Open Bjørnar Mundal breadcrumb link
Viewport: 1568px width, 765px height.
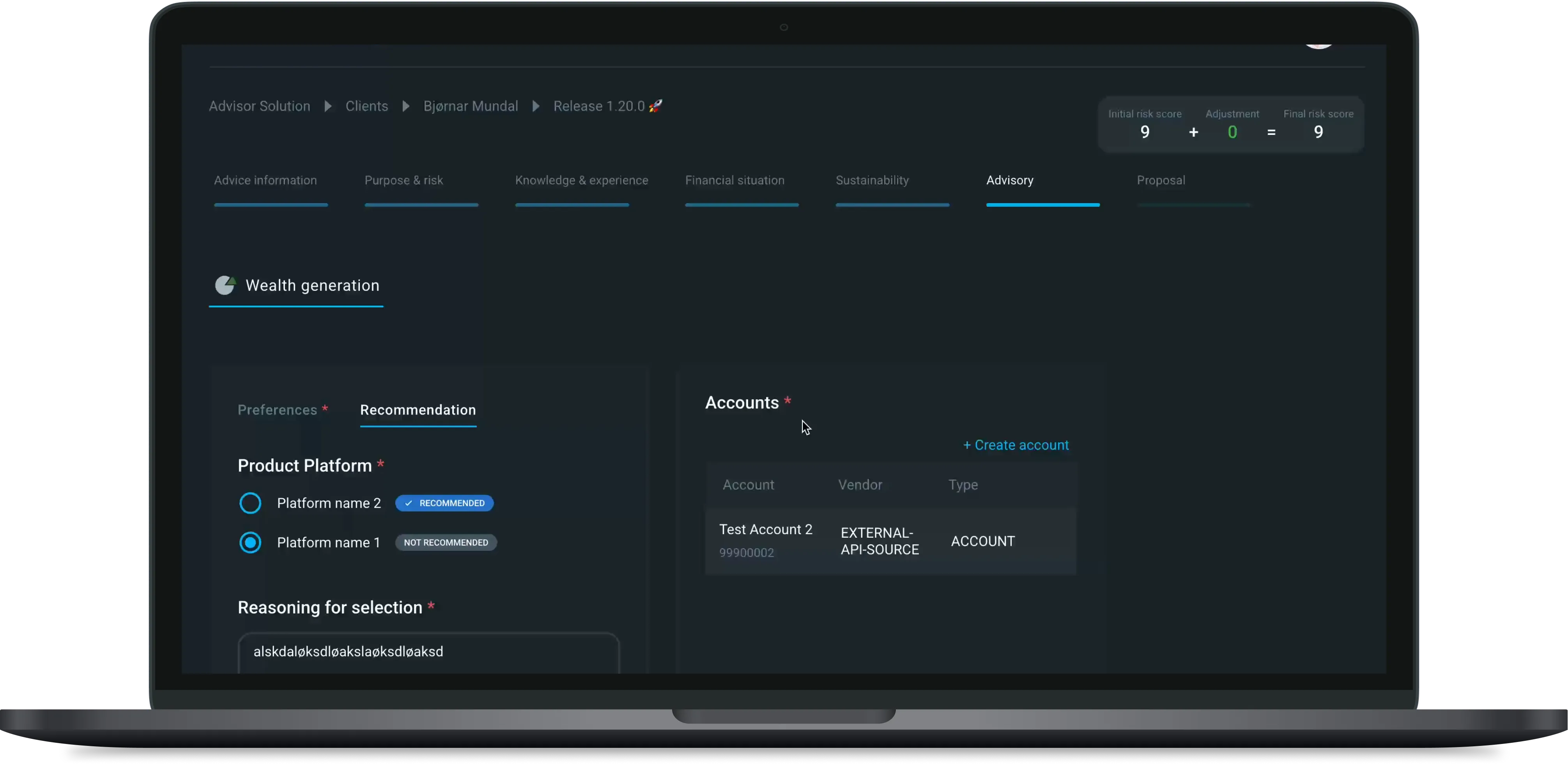pyautogui.click(x=471, y=106)
